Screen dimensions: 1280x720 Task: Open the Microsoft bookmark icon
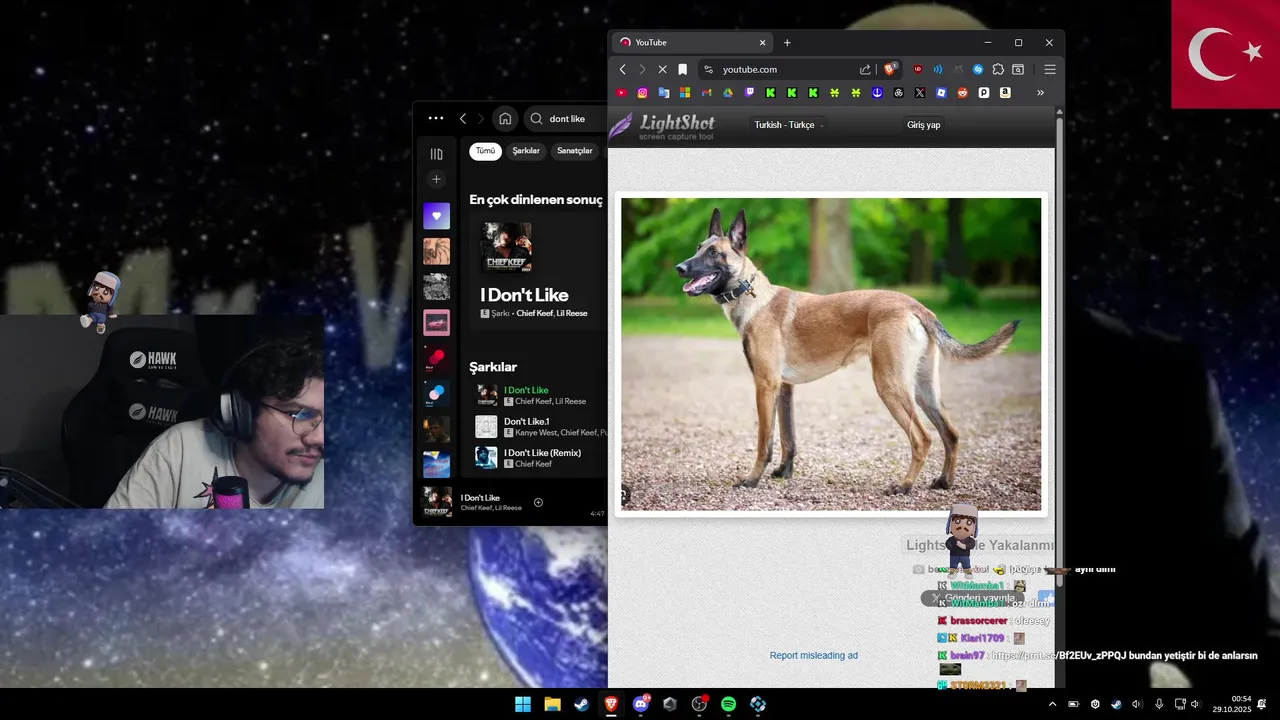coord(685,93)
